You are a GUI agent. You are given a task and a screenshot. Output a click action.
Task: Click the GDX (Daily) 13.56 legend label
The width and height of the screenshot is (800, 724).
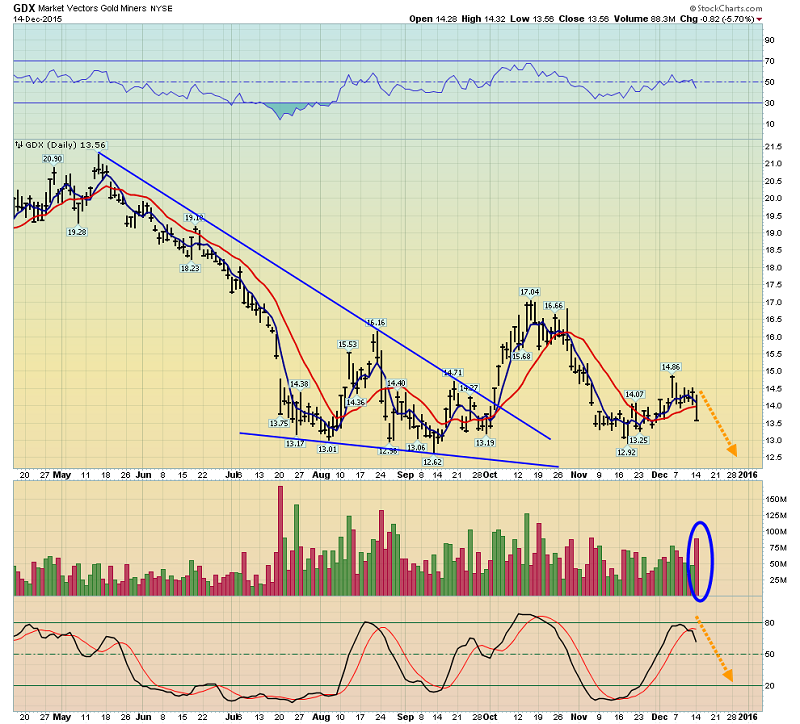click(x=65, y=145)
